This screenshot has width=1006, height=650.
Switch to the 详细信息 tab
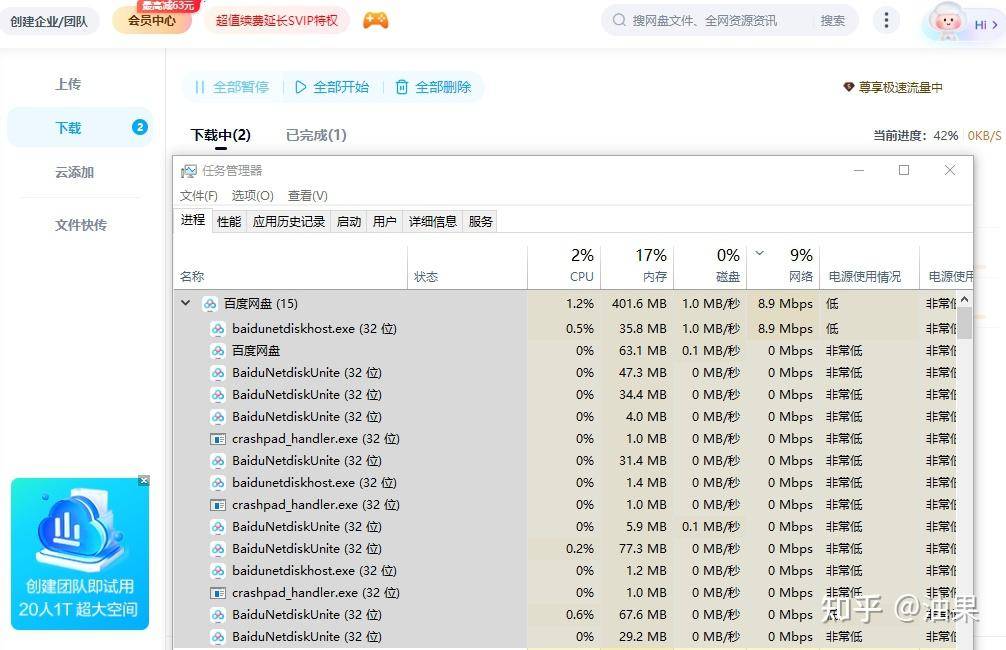432,221
